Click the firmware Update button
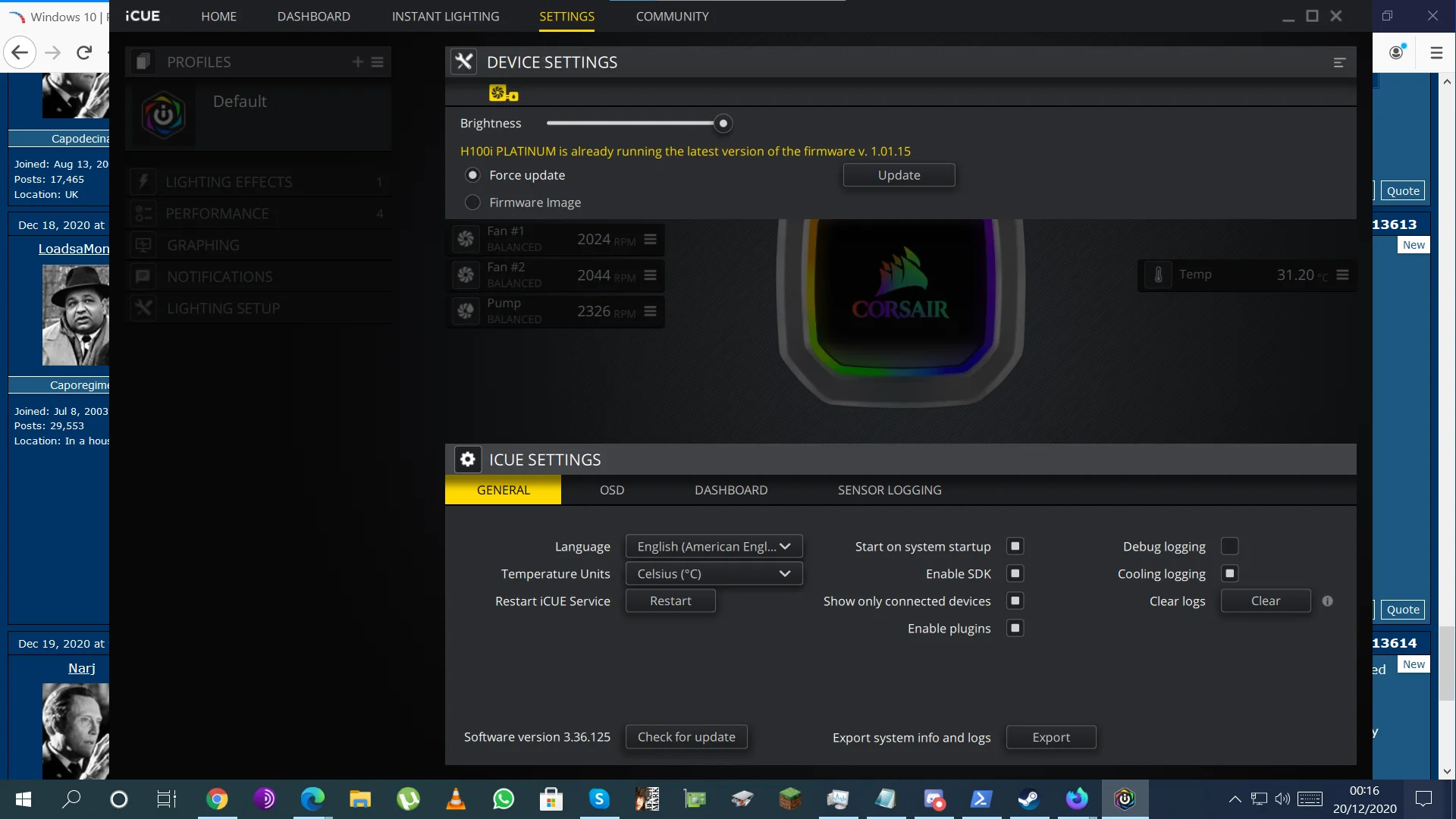This screenshot has height=819, width=1456. [899, 175]
